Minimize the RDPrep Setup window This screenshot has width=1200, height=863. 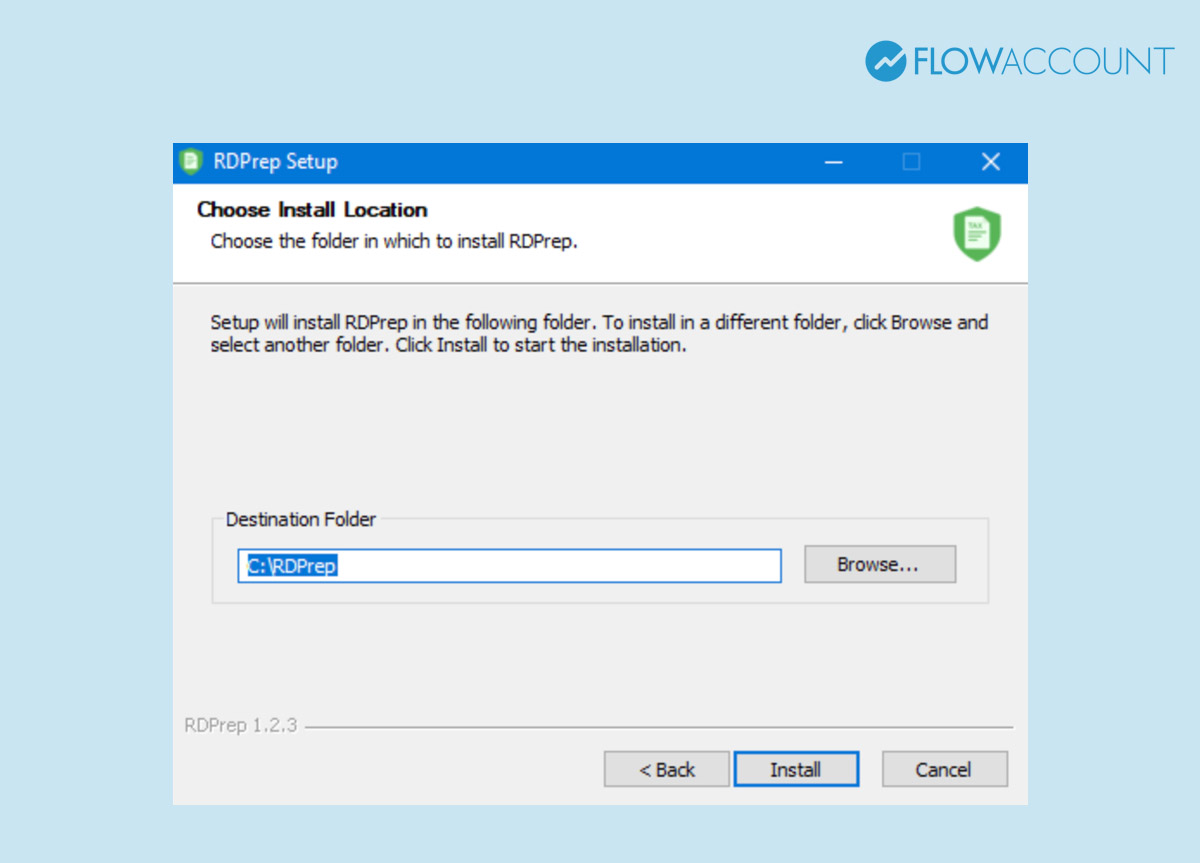tap(833, 162)
